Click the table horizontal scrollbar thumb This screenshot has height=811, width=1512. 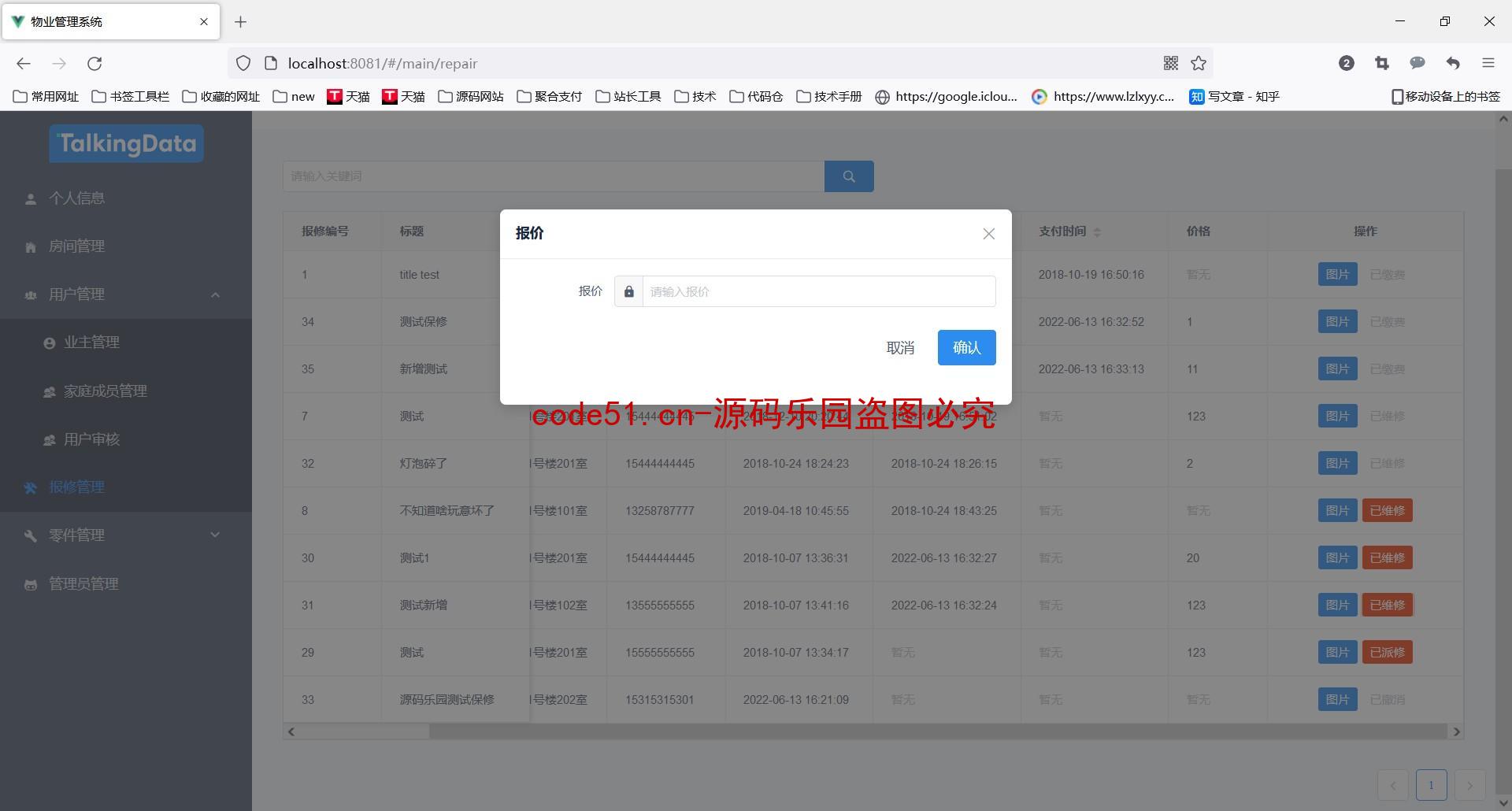(938, 731)
